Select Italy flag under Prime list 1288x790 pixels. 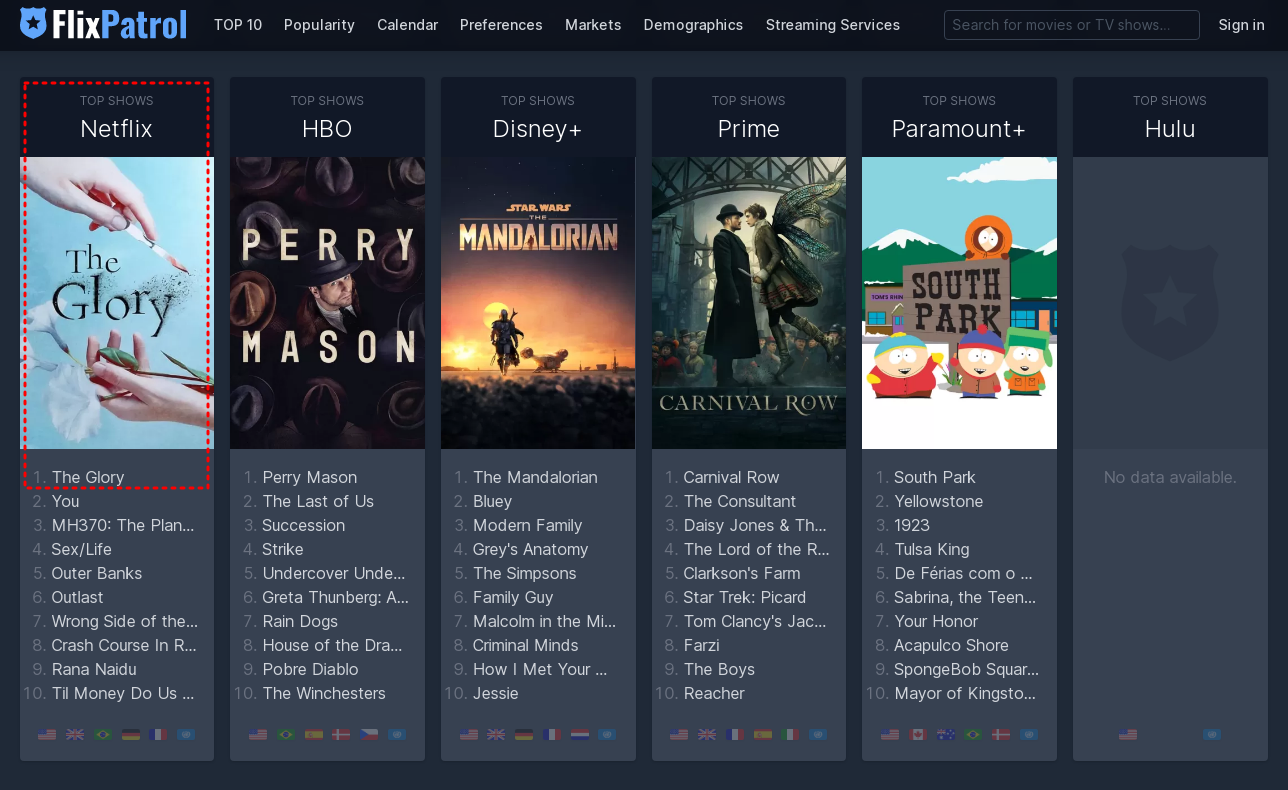(x=791, y=735)
